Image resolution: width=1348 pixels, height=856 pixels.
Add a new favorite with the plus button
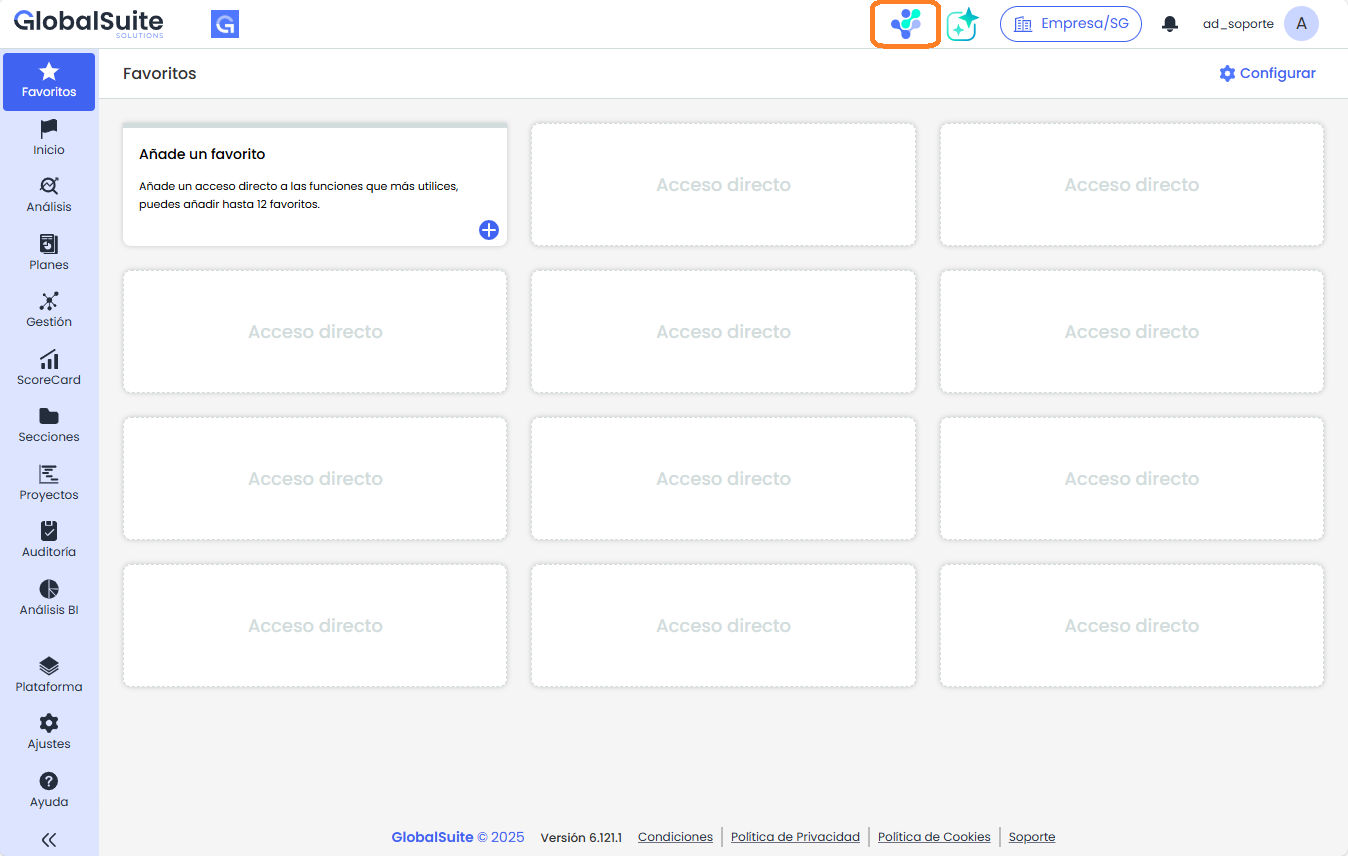point(489,230)
